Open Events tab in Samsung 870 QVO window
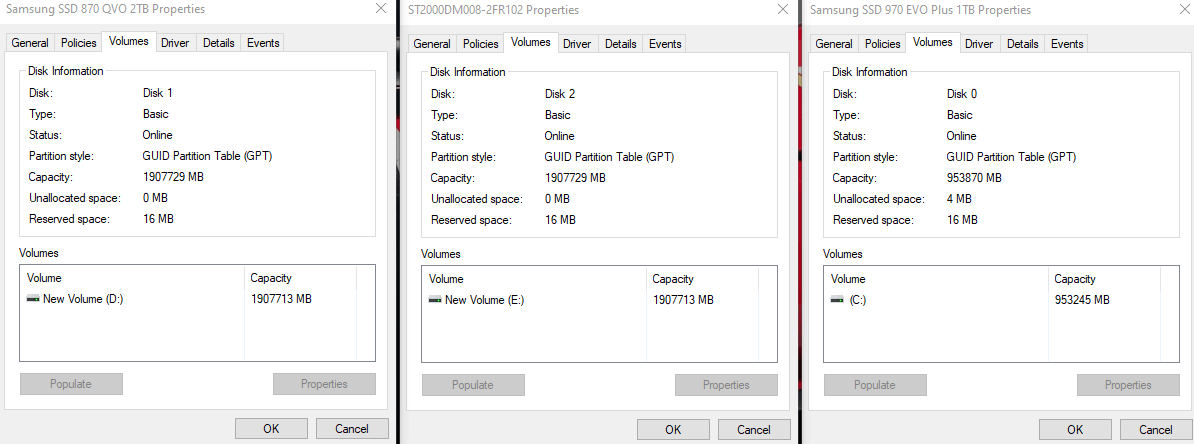Image resolution: width=1194 pixels, height=444 pixels. tap(263, 43)
